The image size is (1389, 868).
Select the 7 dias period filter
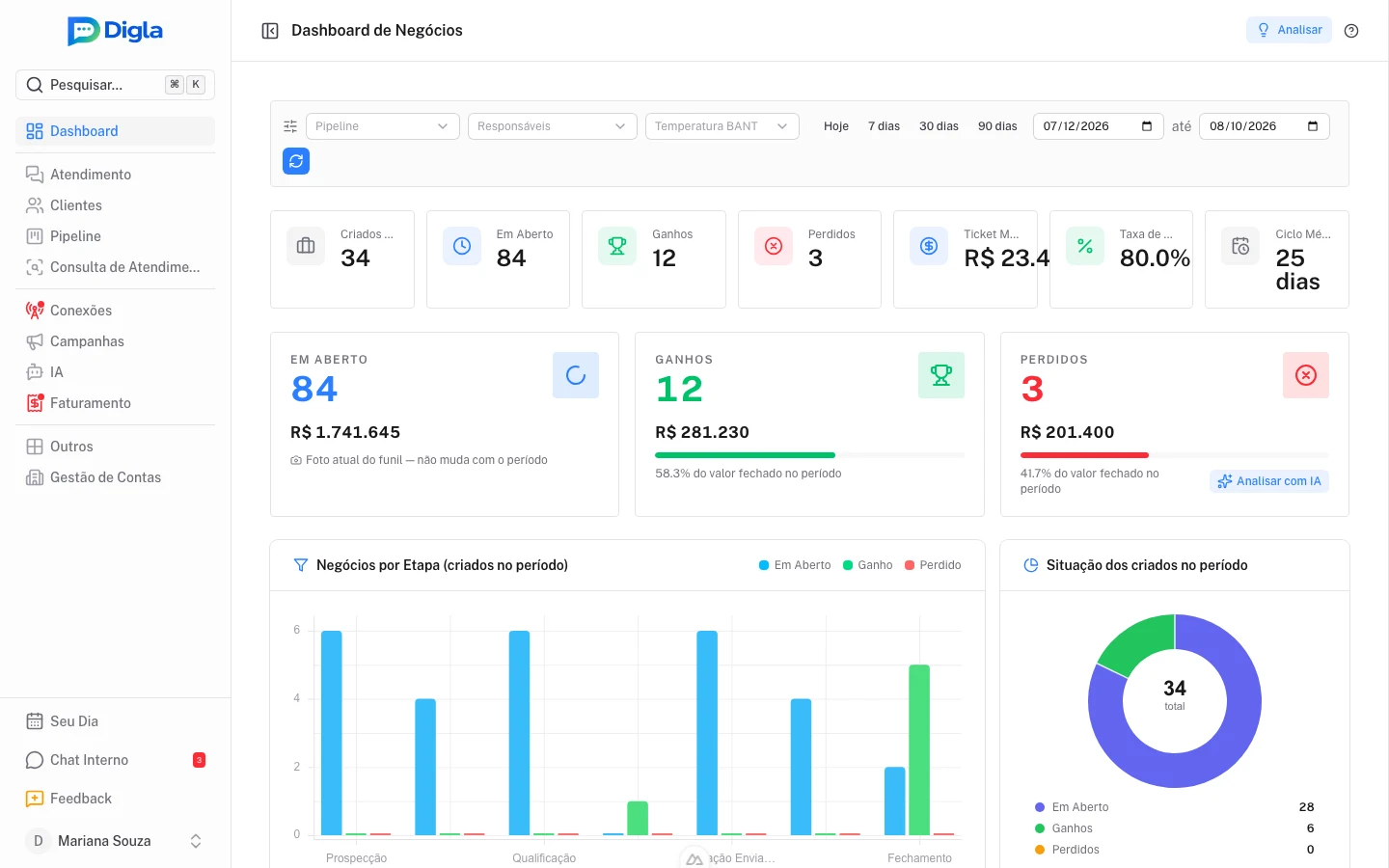click(x=884, y=126)
